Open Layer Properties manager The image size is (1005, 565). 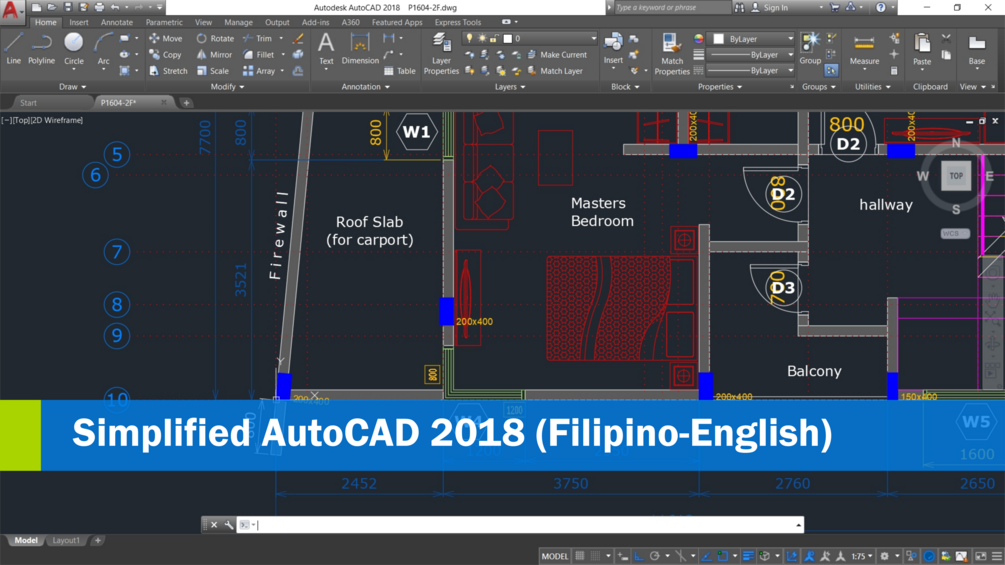point(441,54)
